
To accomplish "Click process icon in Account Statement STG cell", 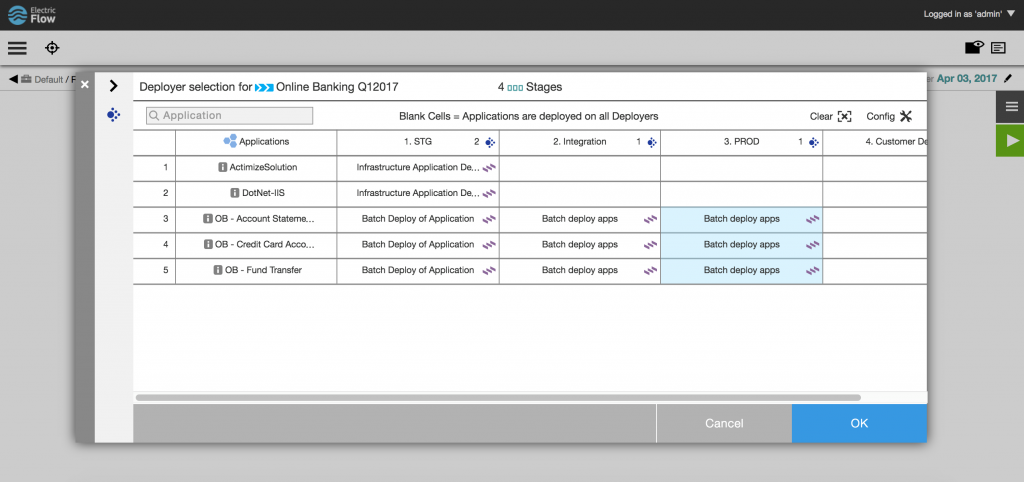I will [x=489, y=219].
